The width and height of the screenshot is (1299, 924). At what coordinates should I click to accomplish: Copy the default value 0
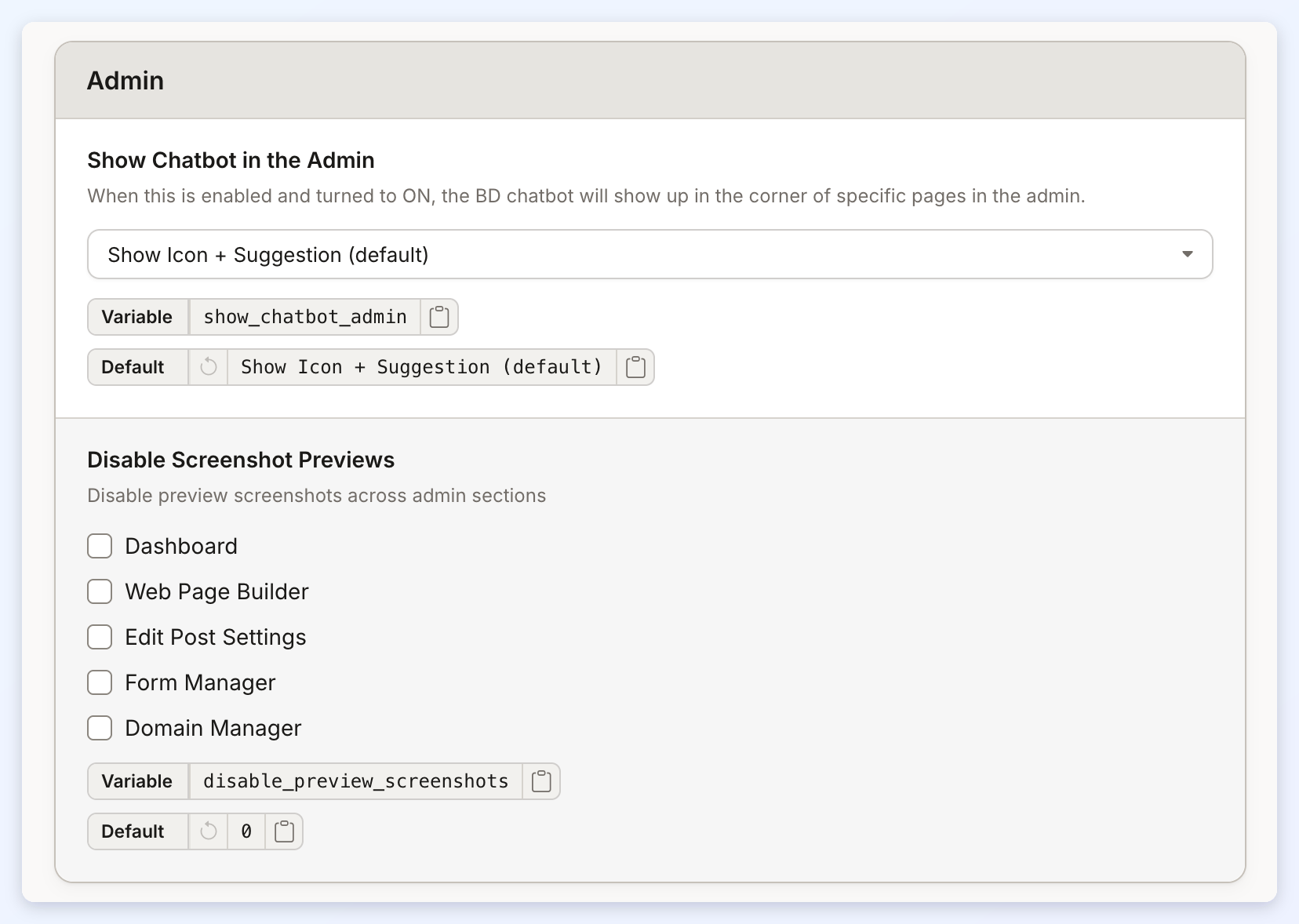click(284, 831)
